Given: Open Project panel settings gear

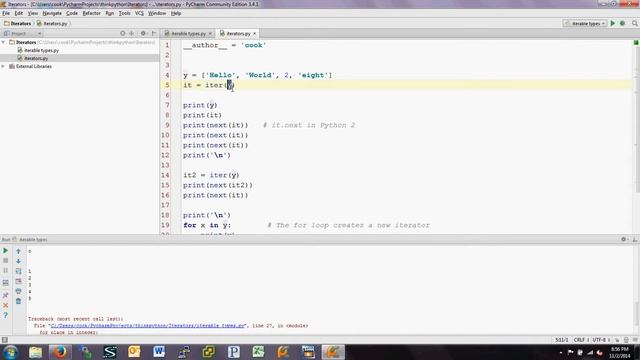Looking at the screenshot, I should (143, 33).
